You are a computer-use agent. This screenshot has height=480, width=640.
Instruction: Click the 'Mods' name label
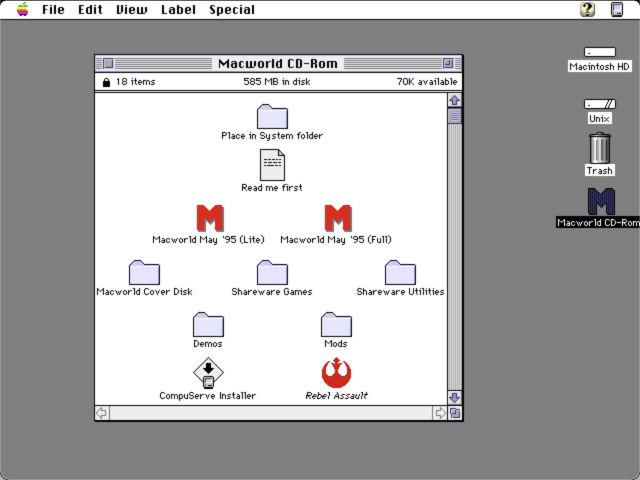pos(336,344)
